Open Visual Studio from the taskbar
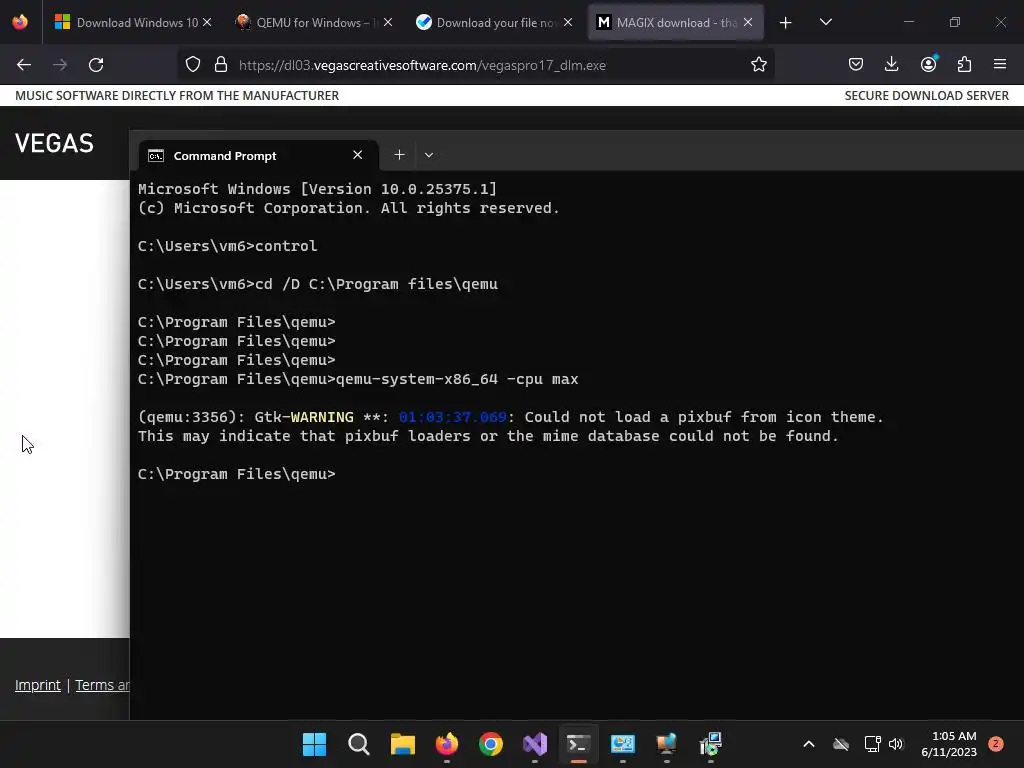This screenshot has height=768, width=1024. [x=535, y=744]
